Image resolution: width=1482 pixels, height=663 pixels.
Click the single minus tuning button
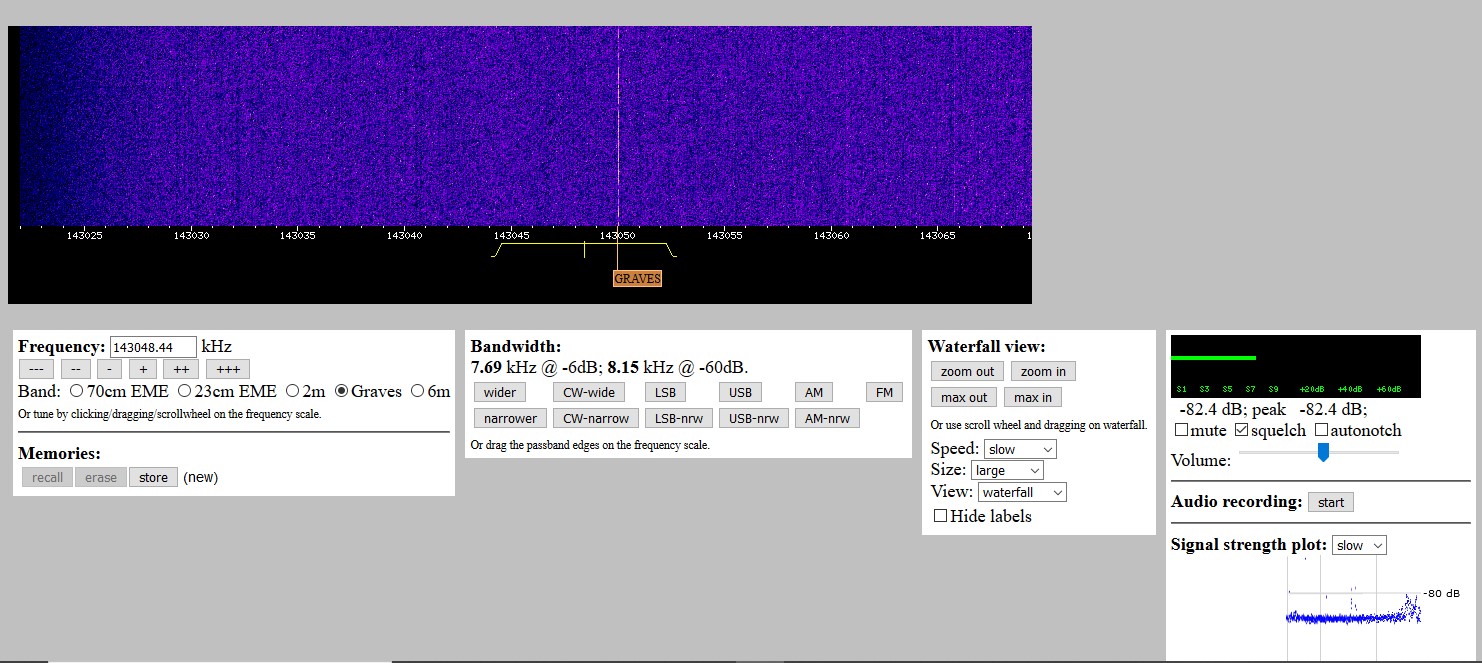109,369
